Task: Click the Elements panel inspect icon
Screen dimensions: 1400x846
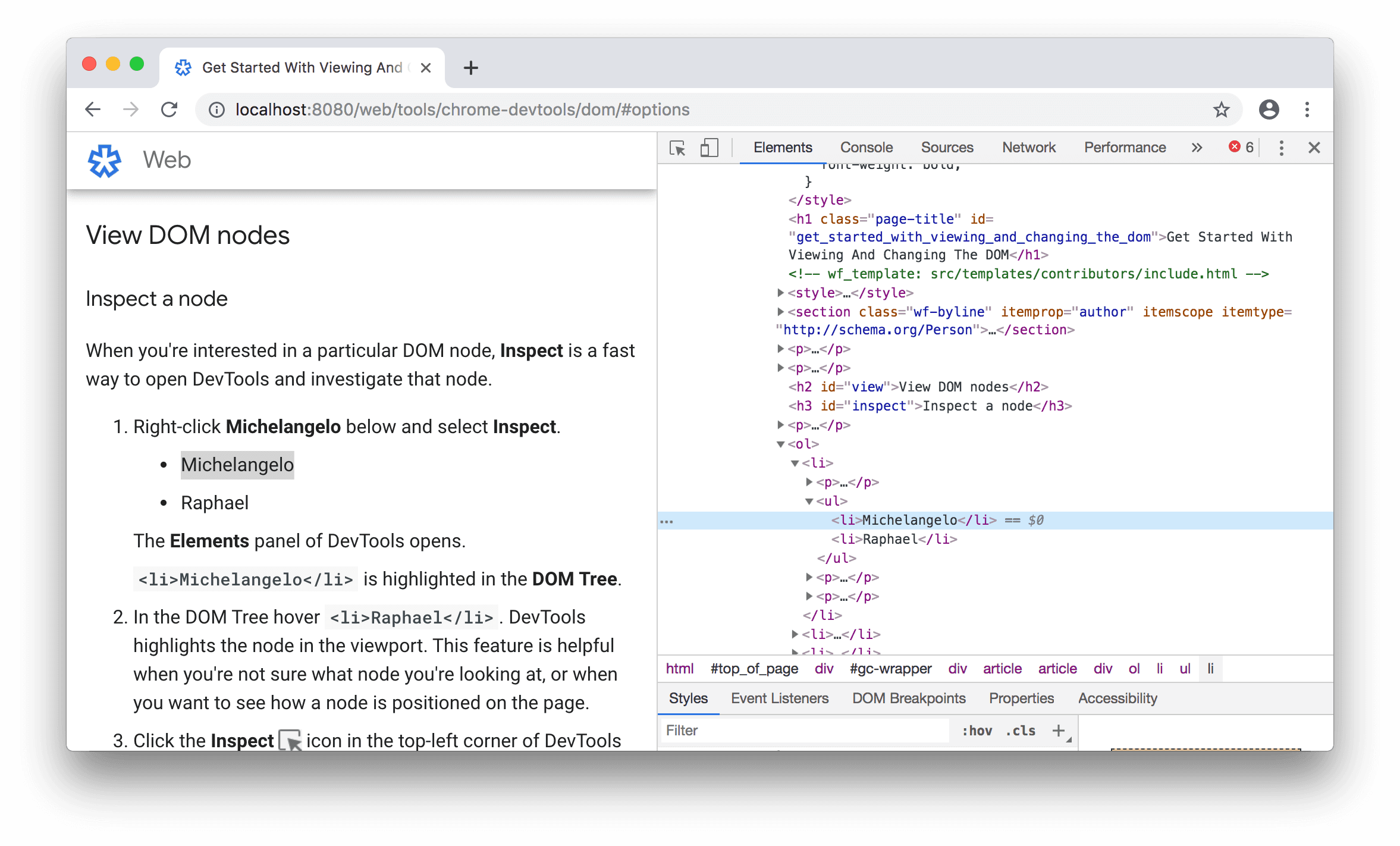Action: click(x=679, y=147)
